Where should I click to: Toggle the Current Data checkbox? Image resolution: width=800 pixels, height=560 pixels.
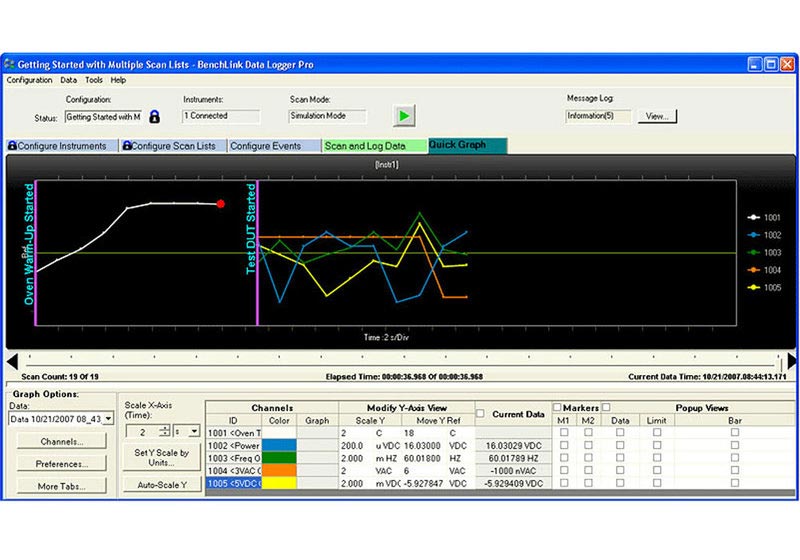480,414
